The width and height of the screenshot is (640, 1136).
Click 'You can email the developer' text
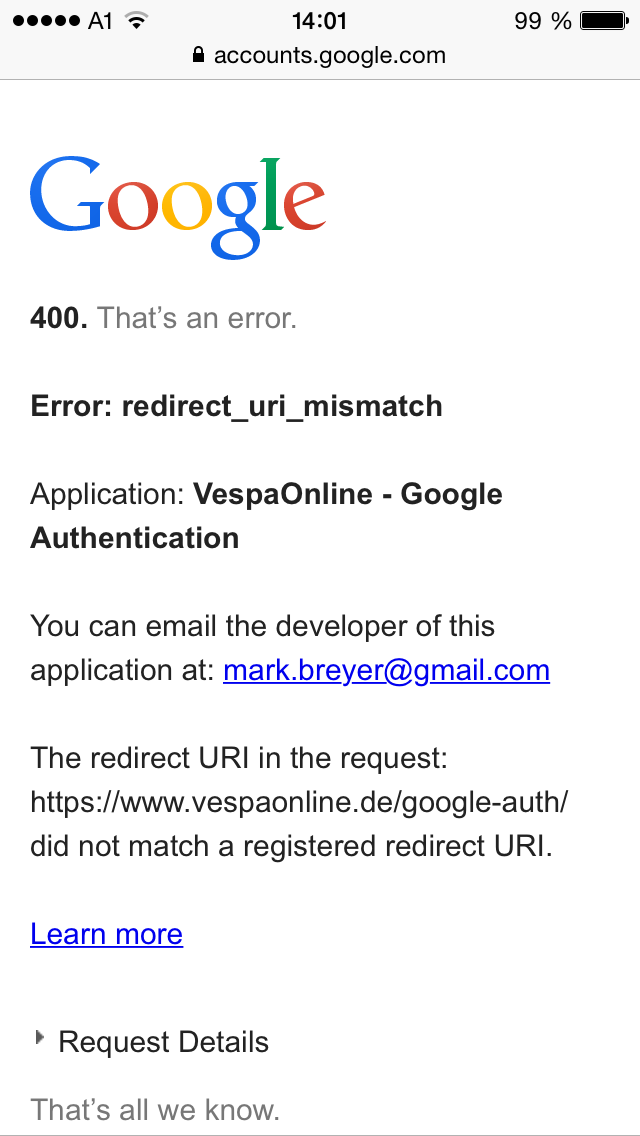[x=262, y=626]
